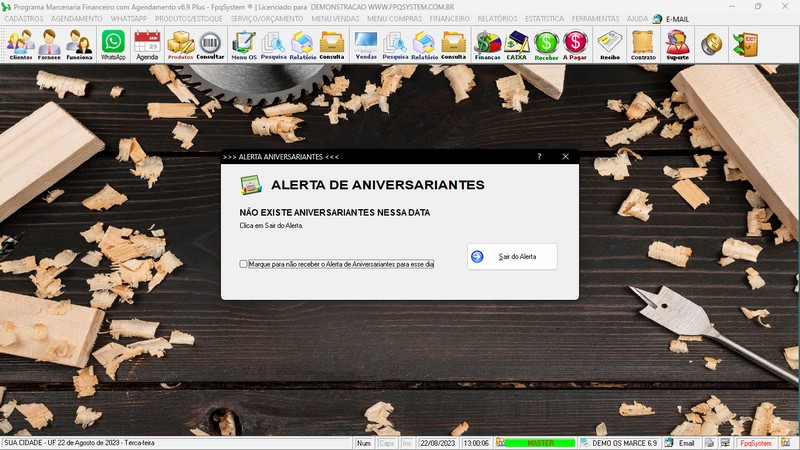
Task: Click the NÃO EXISTE ANIVERSARIANTES NESSA DATA message
Action: pos(335,212)
